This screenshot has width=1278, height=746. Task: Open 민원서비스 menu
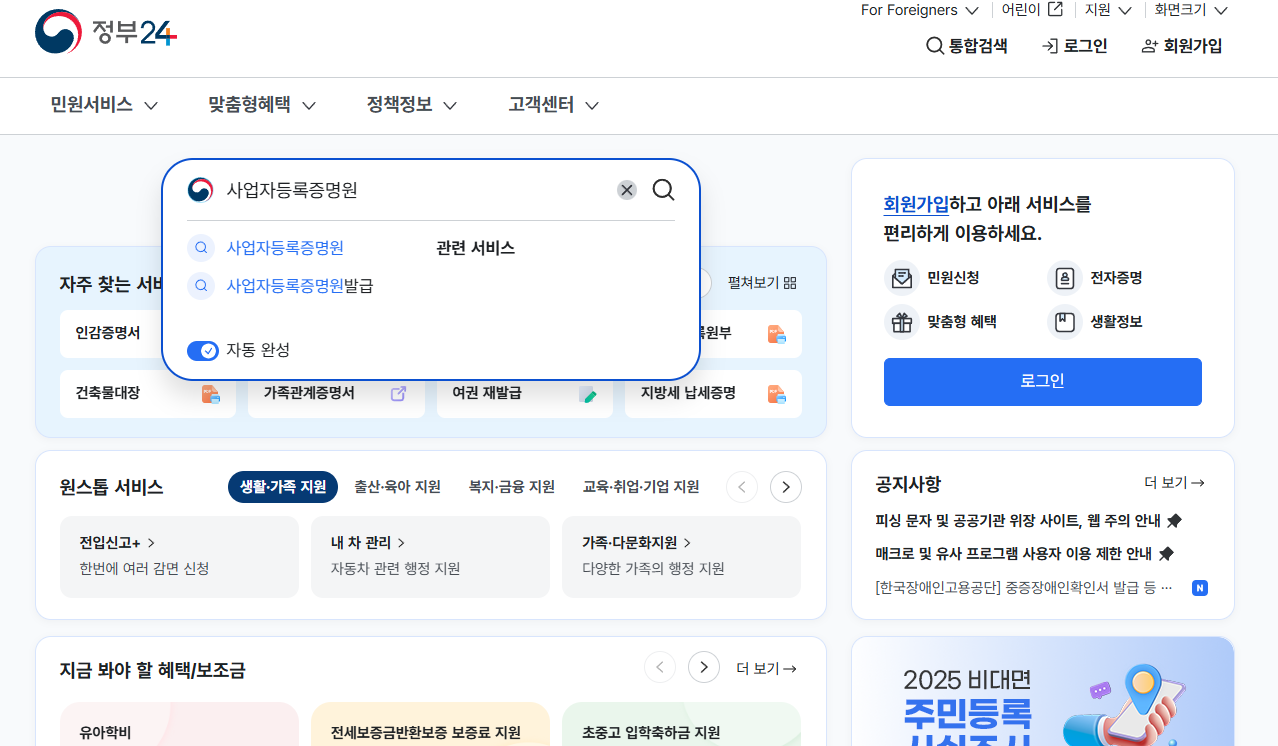(x=104, y=105)
